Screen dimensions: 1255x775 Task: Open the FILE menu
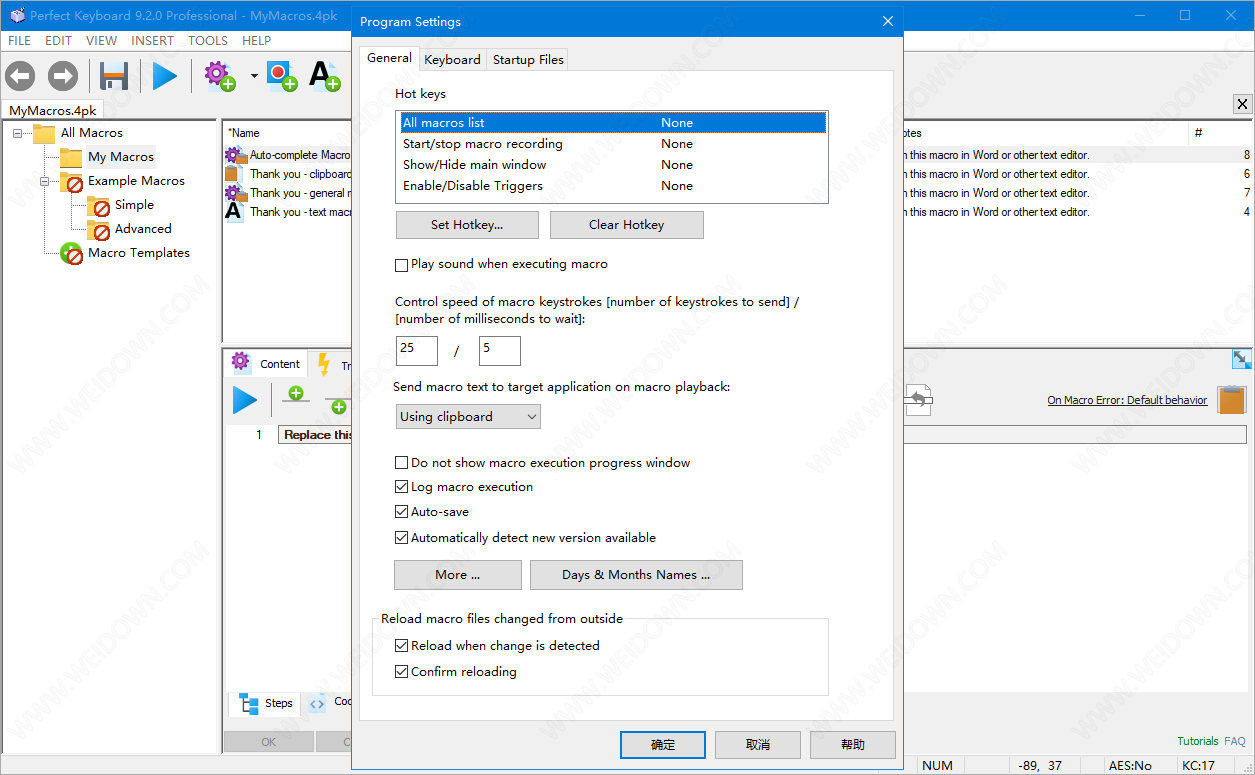(x=19, y=41)
